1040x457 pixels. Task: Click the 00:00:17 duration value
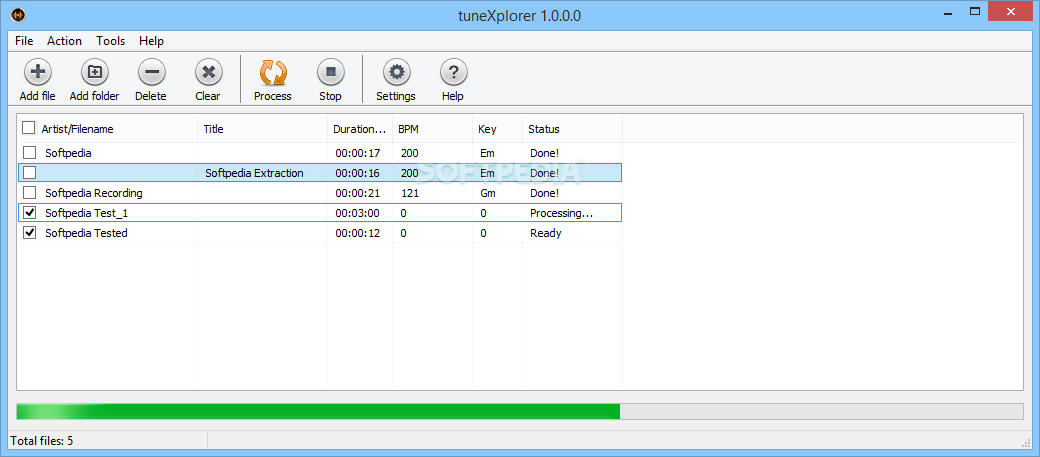pyautogui.click(x=358, y=153)
